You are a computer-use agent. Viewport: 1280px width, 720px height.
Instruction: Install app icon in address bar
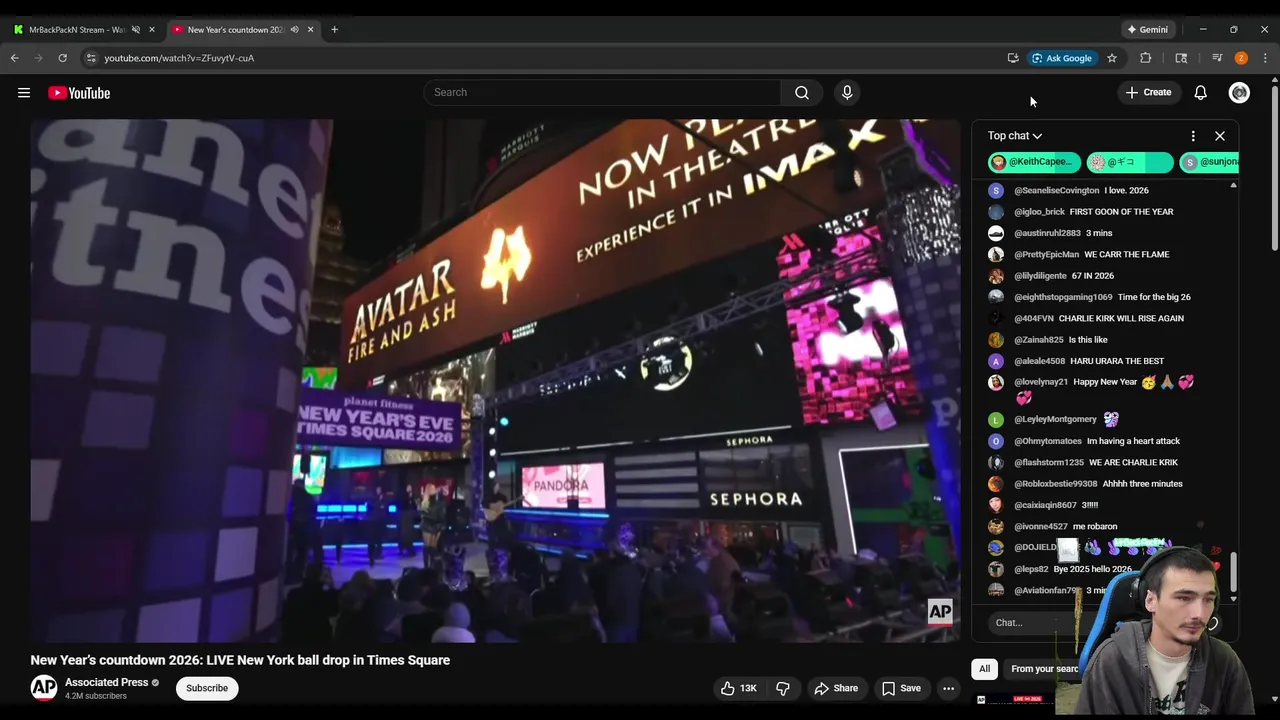tap(1013, 58)
